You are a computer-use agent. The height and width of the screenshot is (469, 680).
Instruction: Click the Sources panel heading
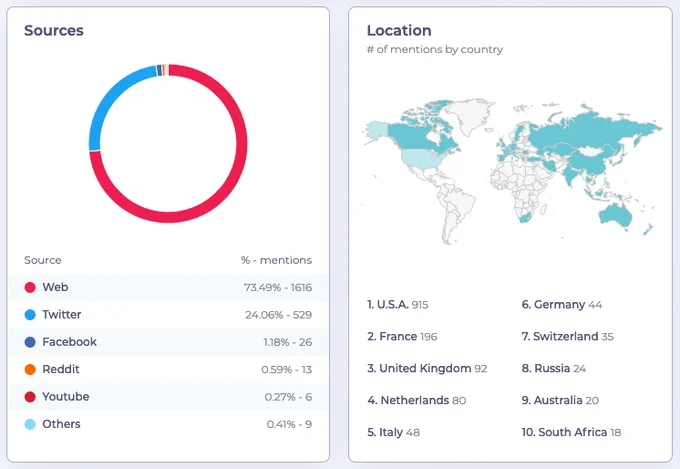click(x=54, y=30)
